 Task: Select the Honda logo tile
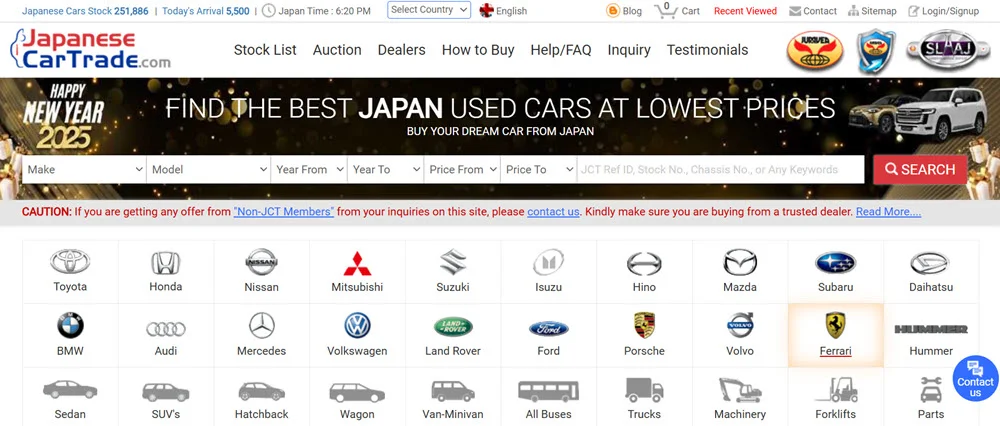[x=166, y=263]
